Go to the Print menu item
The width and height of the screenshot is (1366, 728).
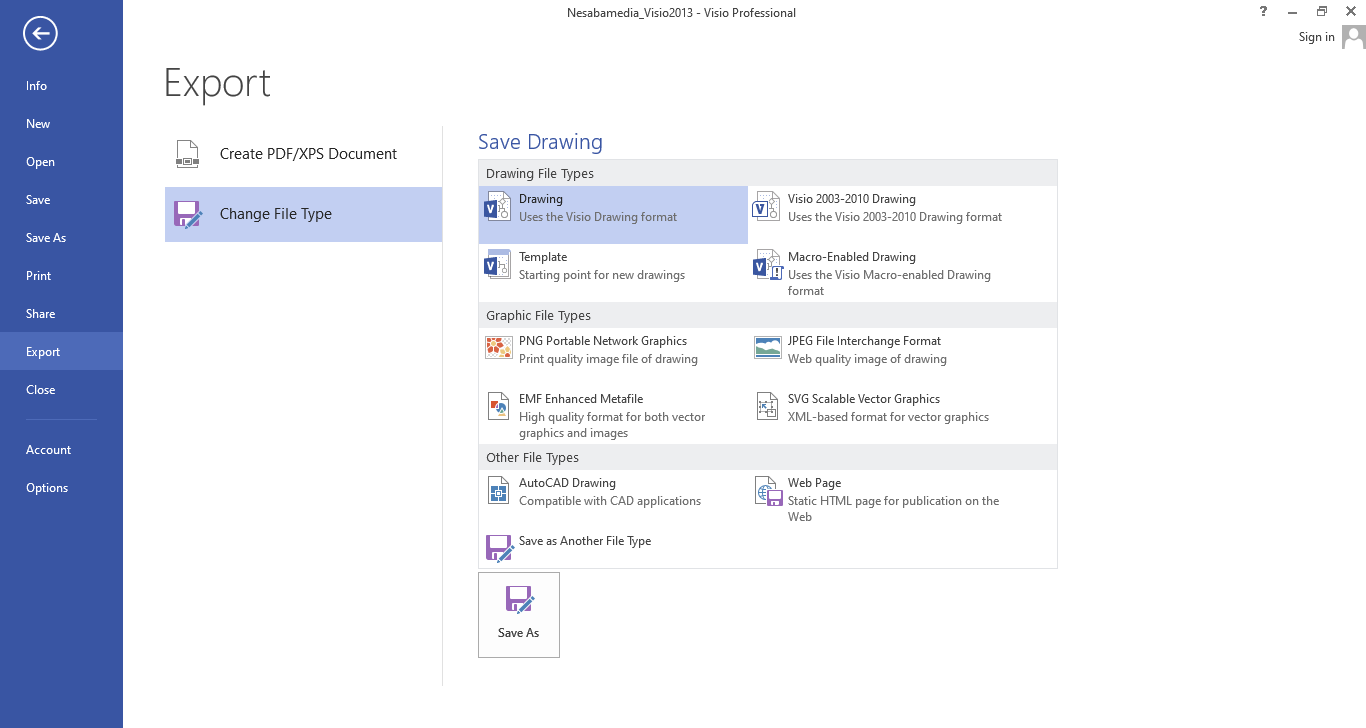click(x=39, y=276)
